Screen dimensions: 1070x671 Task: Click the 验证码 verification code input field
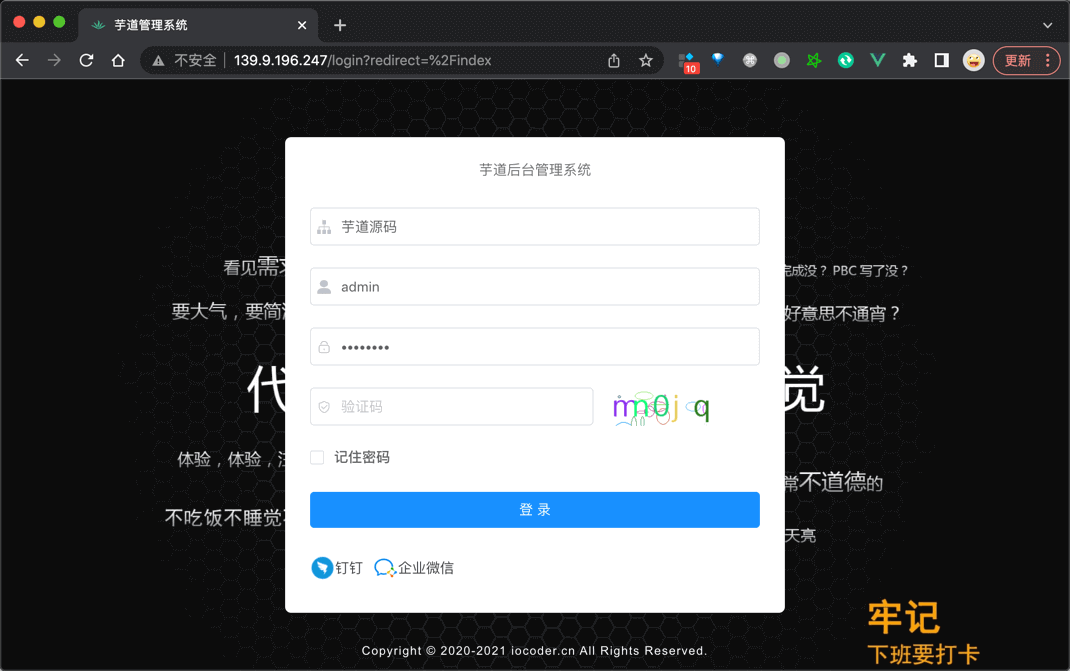451,406
